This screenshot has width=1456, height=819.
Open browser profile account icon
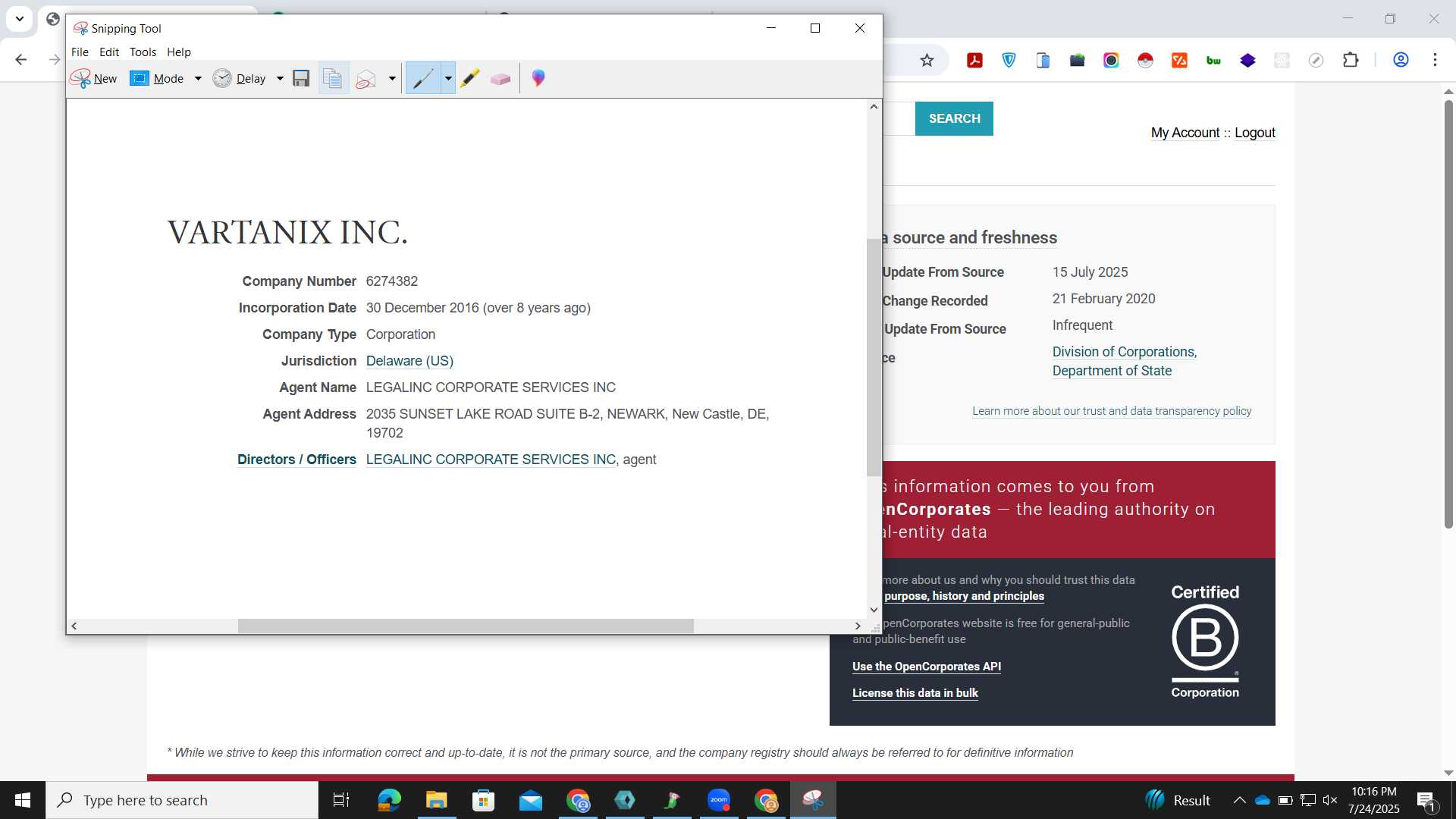click(x=1401, y=60)
